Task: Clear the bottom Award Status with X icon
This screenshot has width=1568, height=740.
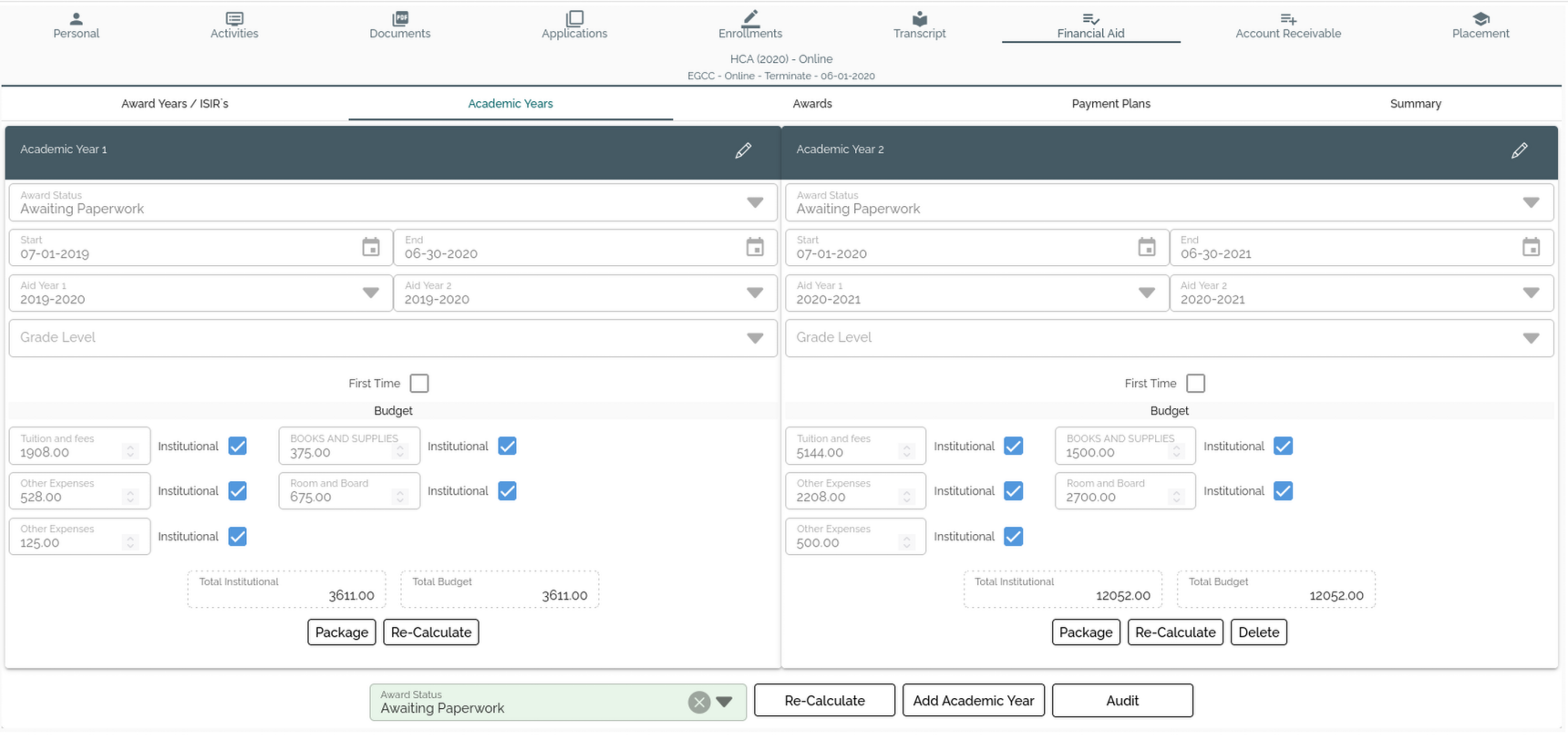Action: coord(699,702)
